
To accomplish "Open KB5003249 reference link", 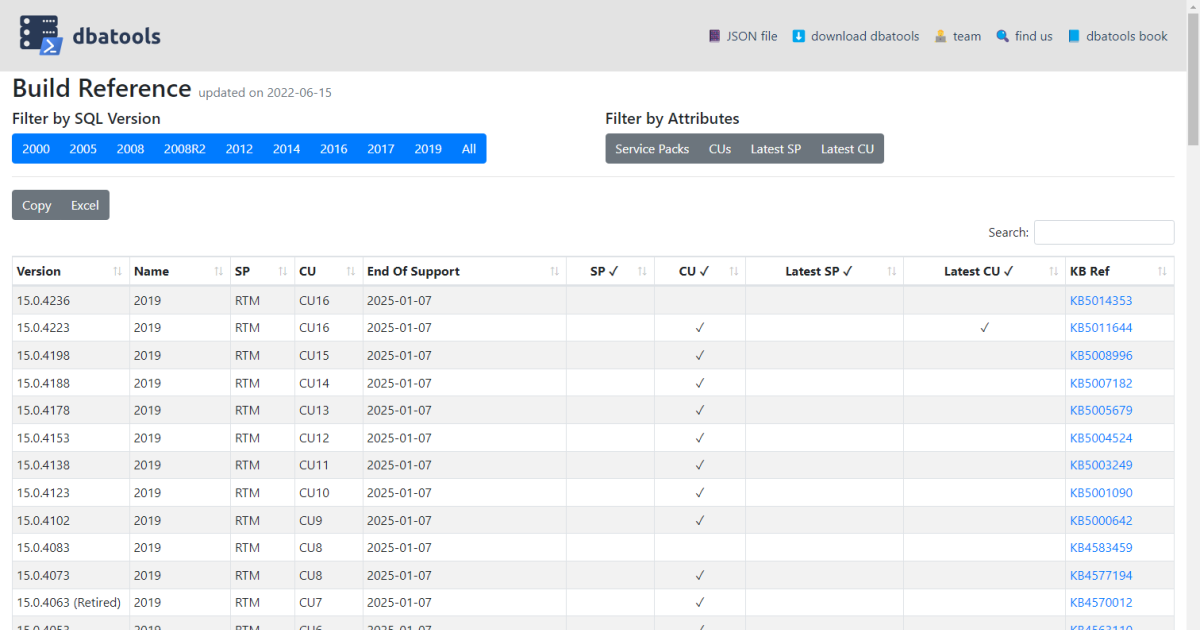I will tap(1101, 465).
